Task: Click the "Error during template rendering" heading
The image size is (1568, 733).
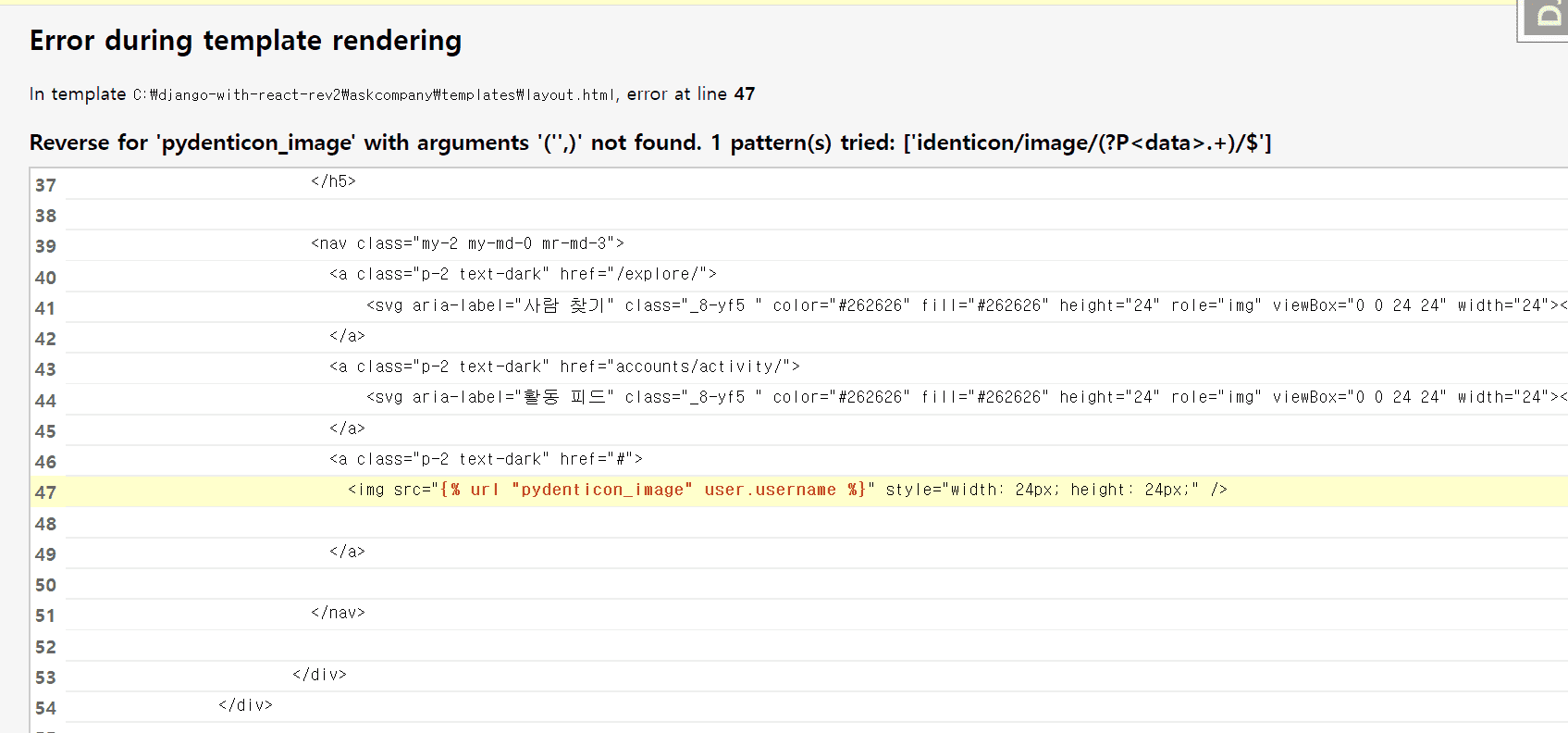Action: click(245, 41)
